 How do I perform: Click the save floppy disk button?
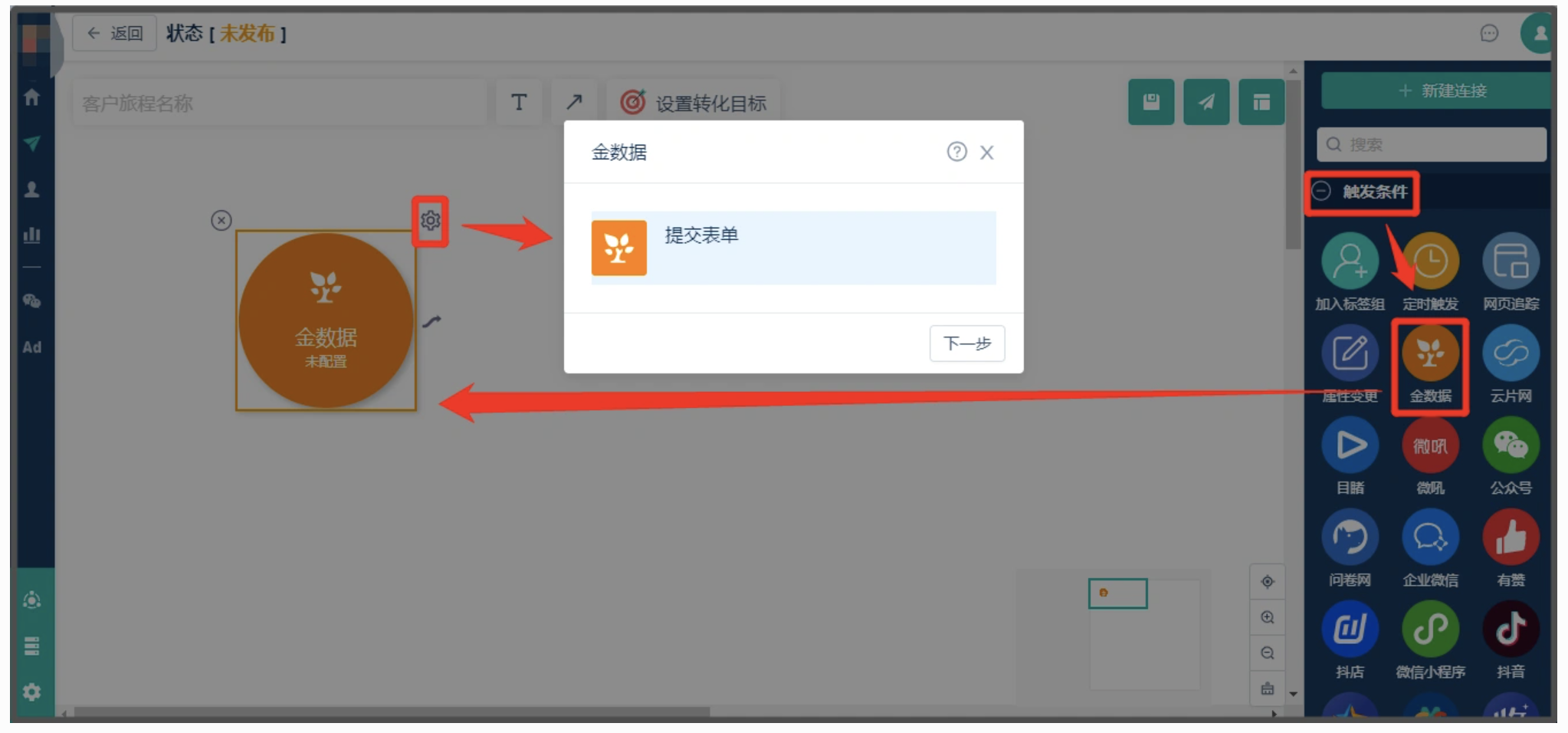click(x=1151, y=102)
